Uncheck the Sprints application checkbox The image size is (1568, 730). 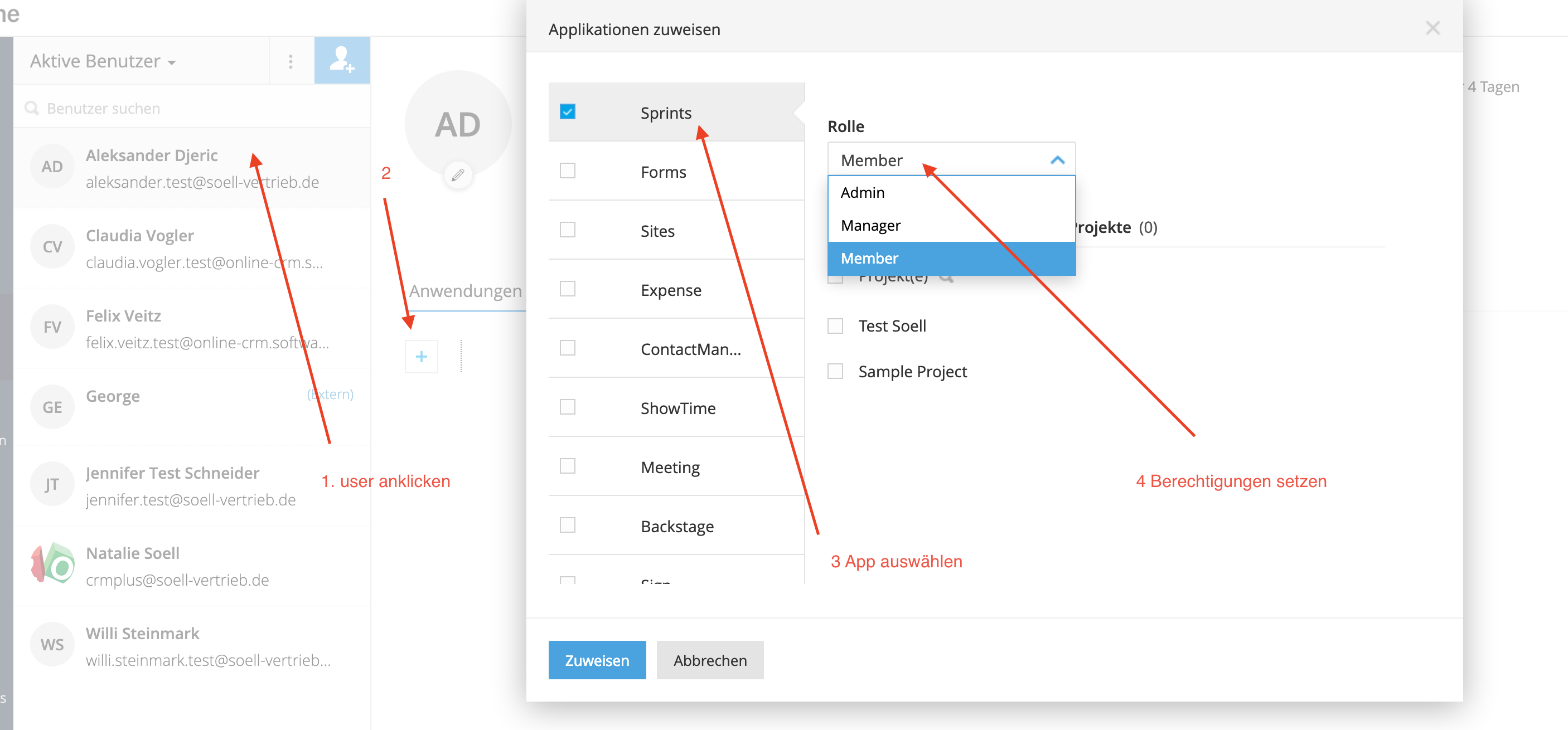pos(567,112)
